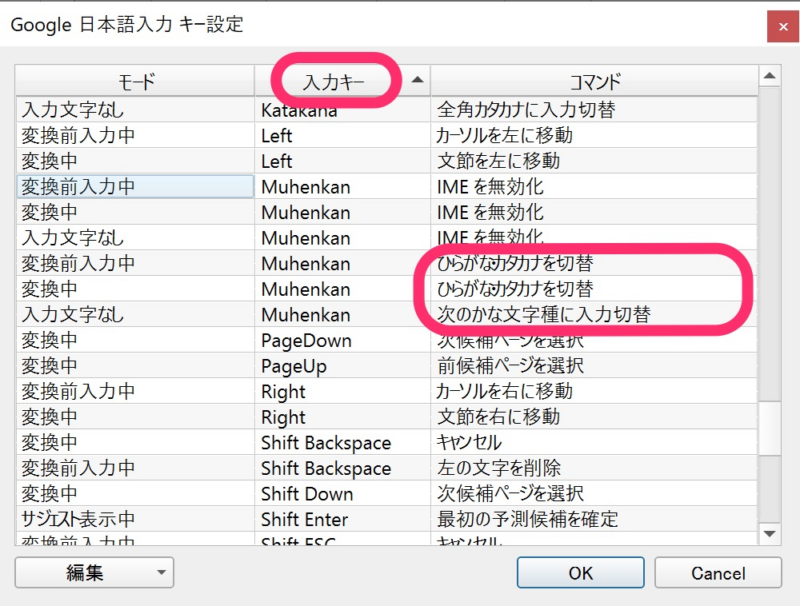This screenshot has height=606, width=800.
Task: Select the 全角カタカナに入力切替 command cell
Action: tap(594, 110)
